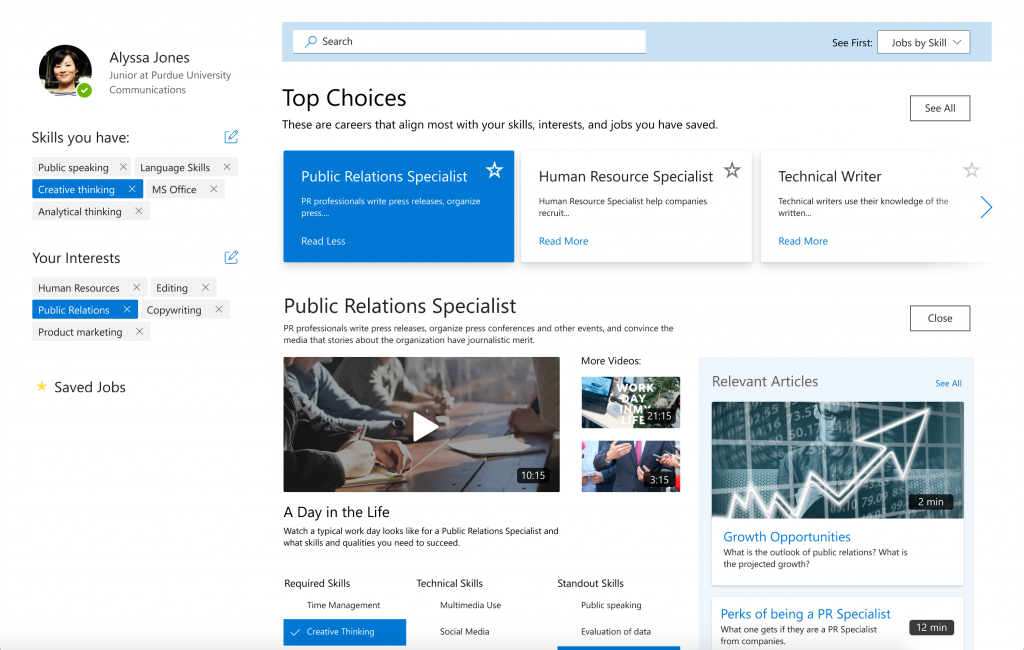Expand Read More on Human Resource Specialist
The image size is (1024, 650).
(563, 241)
